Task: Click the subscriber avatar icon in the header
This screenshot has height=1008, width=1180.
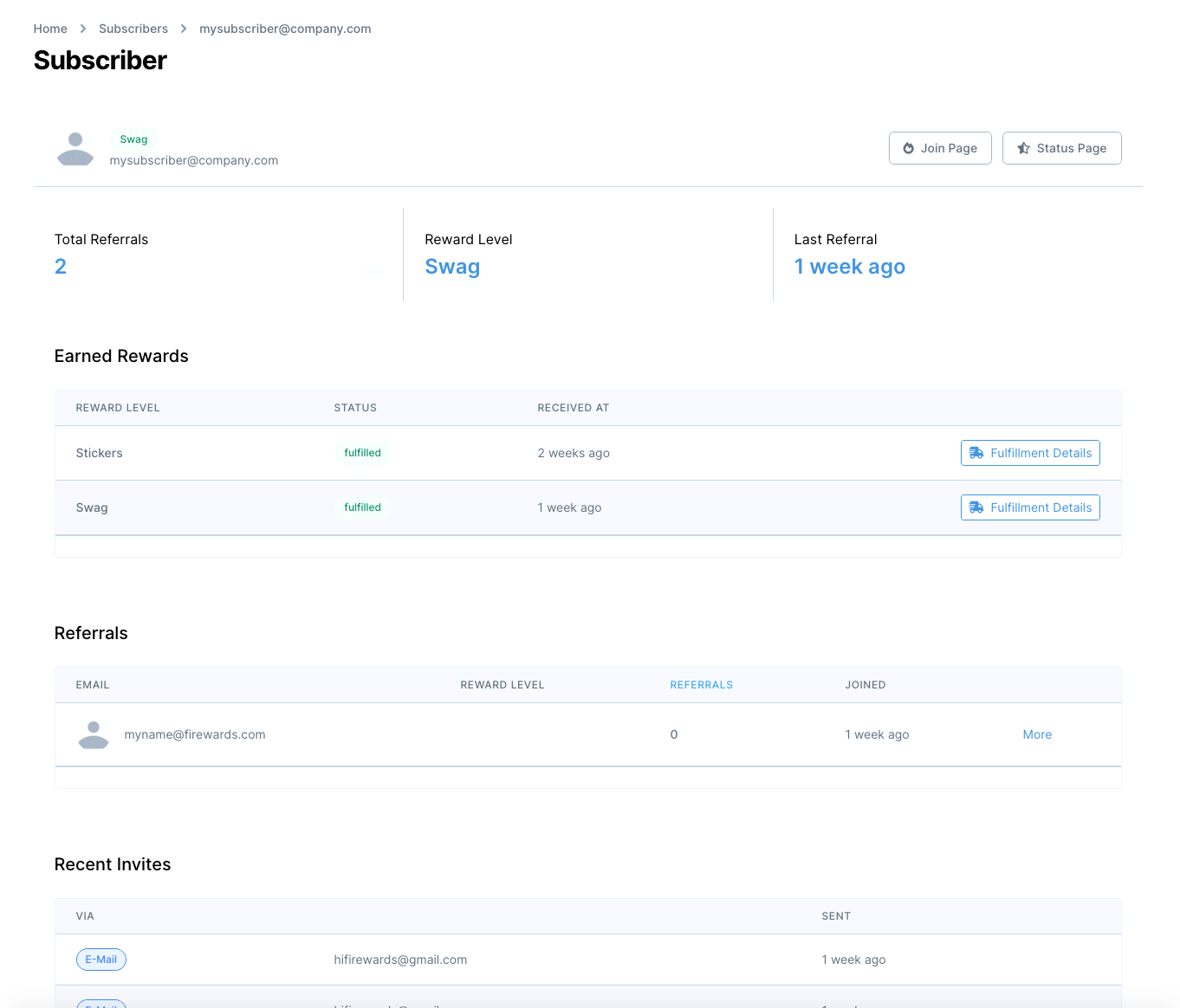Action: point(75,149)
